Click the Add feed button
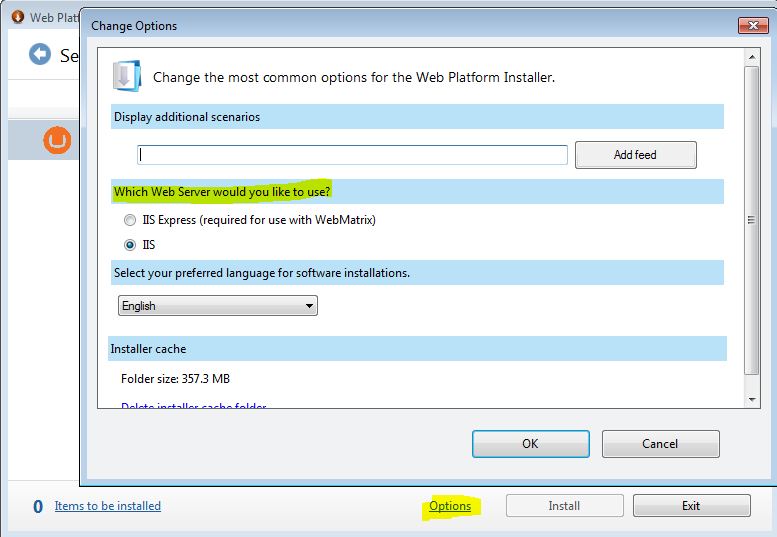777x537 pixels. [635, 155]
